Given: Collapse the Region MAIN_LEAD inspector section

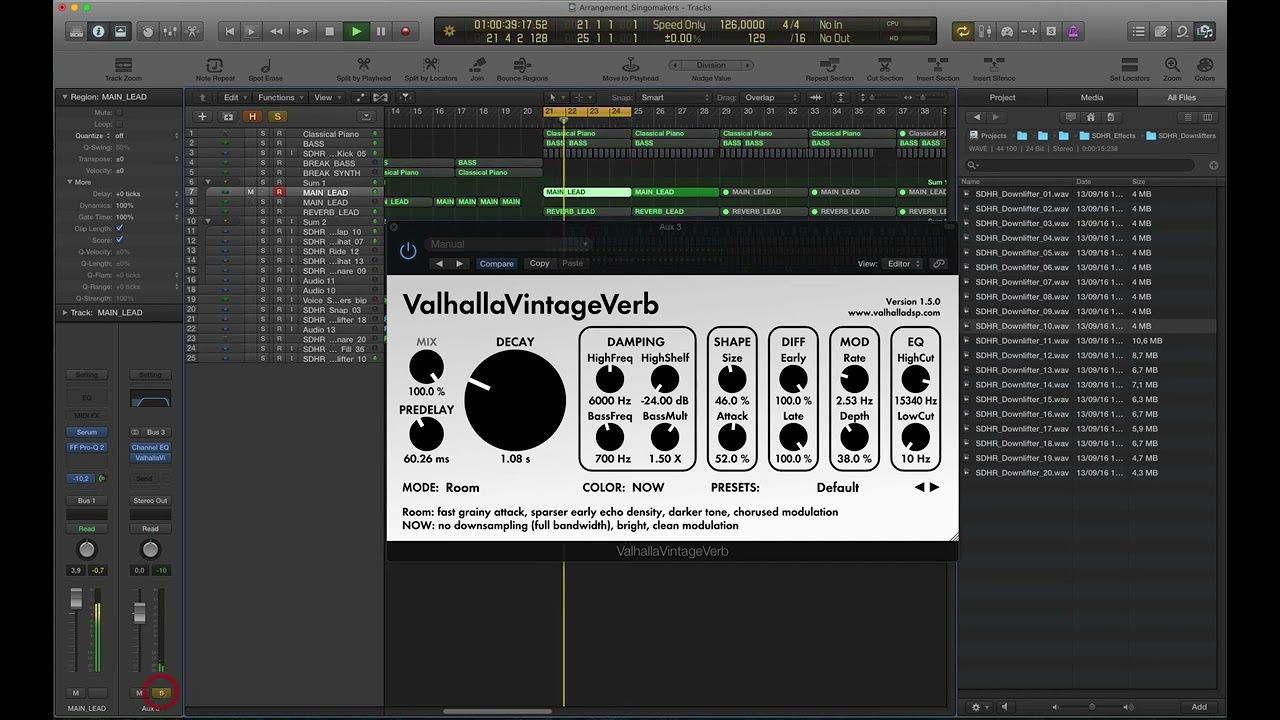Looking at the screenshot, I should coord(64,97).
